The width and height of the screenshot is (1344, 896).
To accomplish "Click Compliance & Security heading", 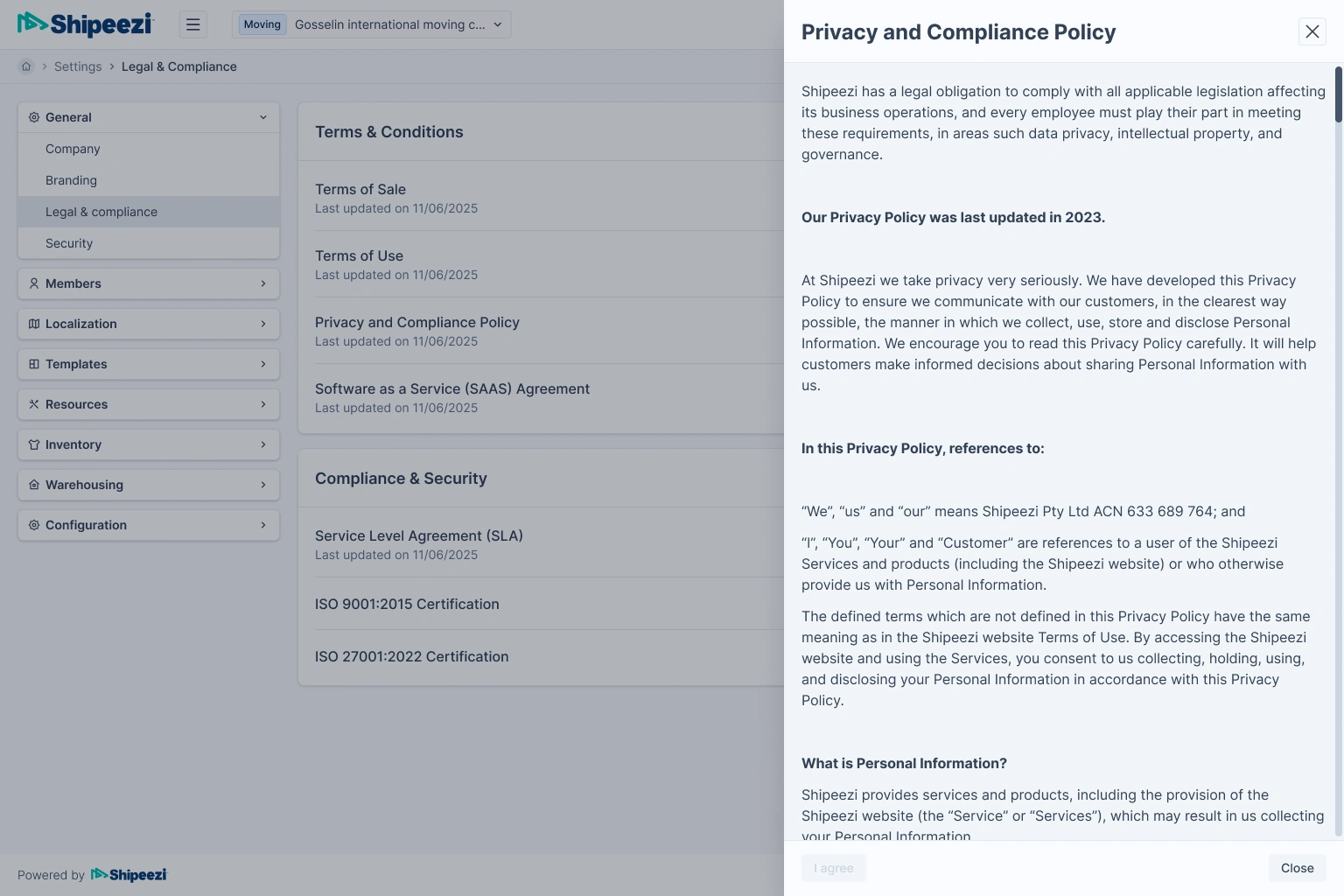I will pyautogui.click(x=401, y=479).
